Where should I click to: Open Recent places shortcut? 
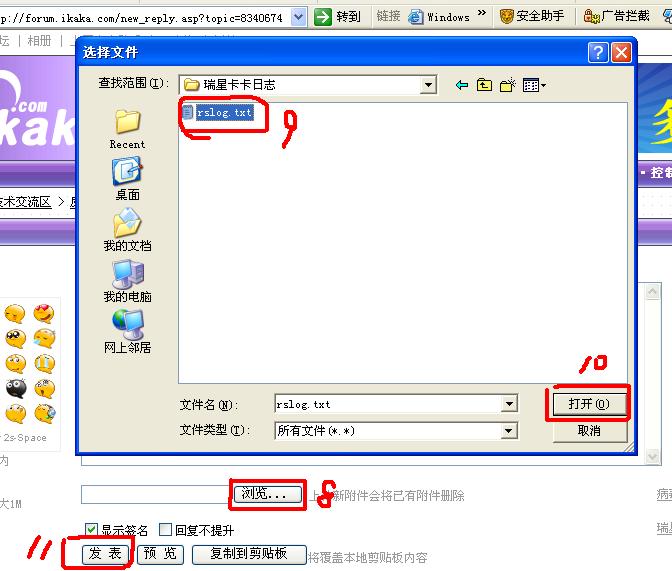[x=127, y=129]
